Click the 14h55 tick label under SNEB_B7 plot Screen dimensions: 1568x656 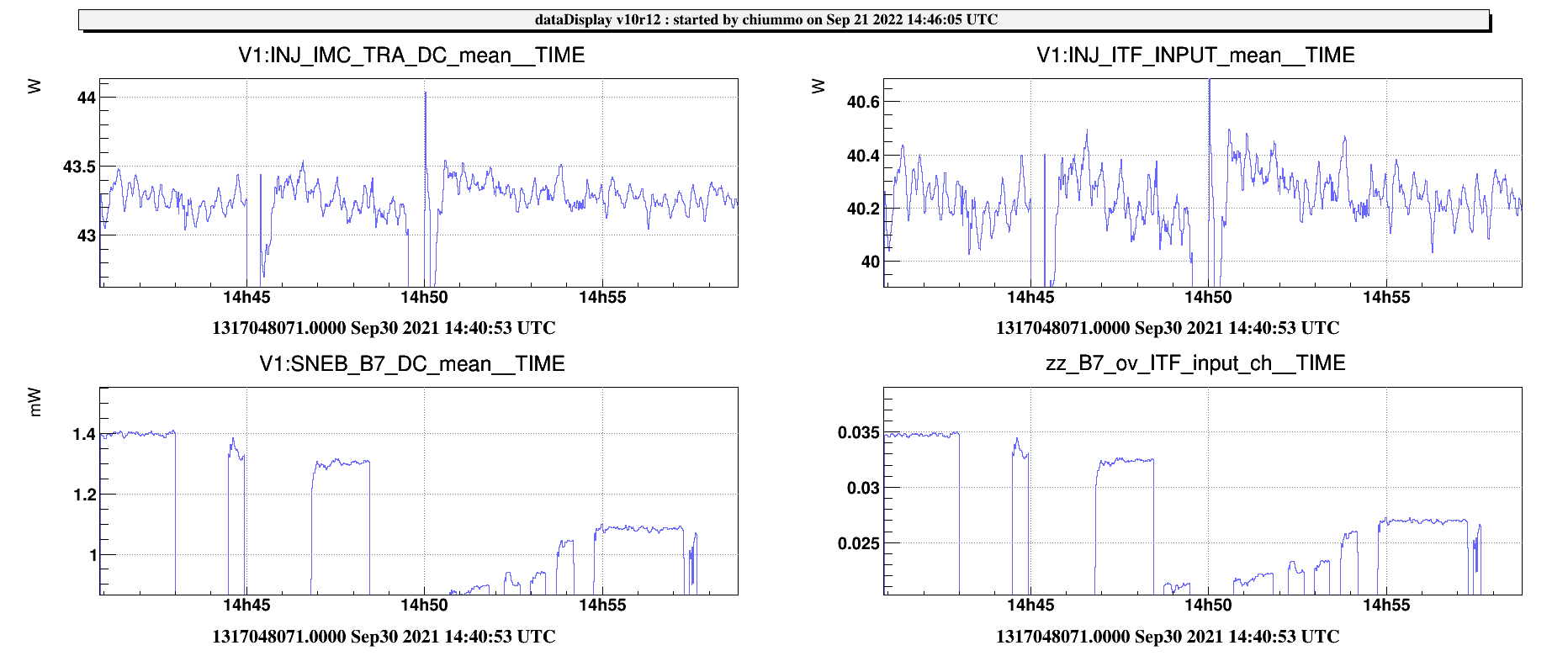click(602, 605)
